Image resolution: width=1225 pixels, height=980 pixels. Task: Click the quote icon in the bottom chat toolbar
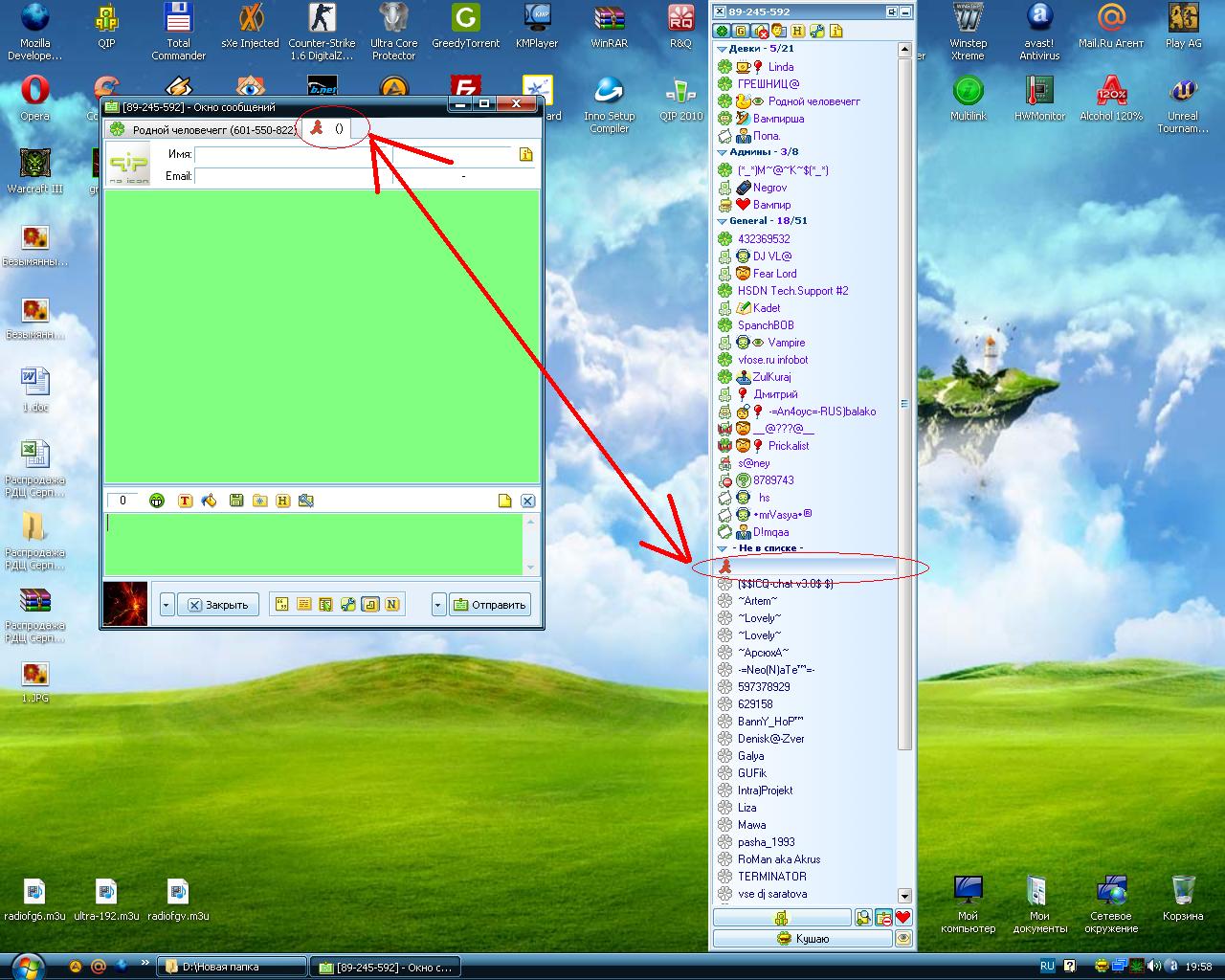281,605
